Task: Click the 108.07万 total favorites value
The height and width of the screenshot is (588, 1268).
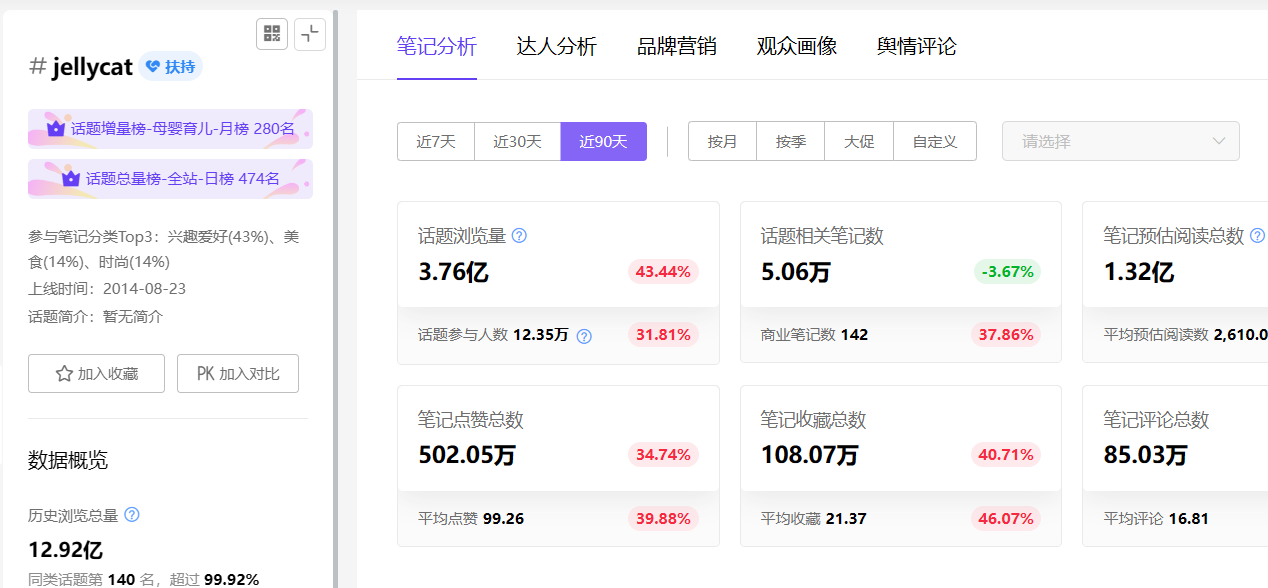Action: pos(810,455)
